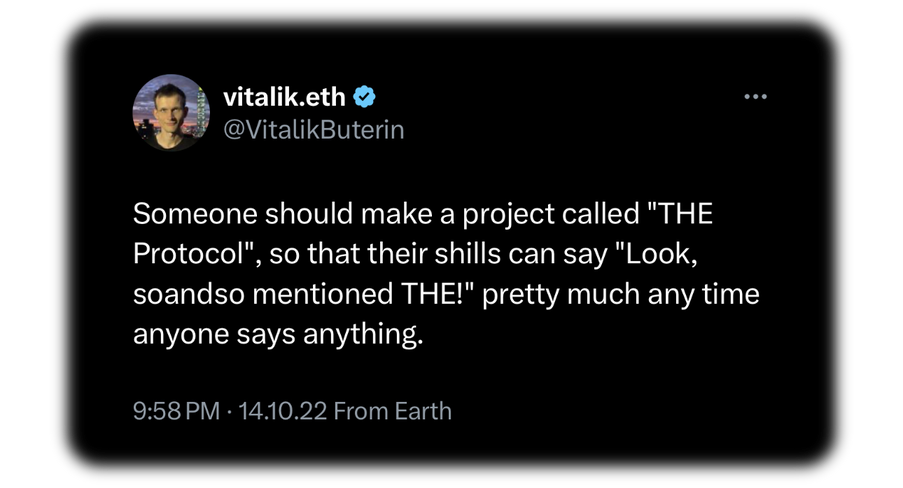Open the three-dot more options menu

coord(755,97)
